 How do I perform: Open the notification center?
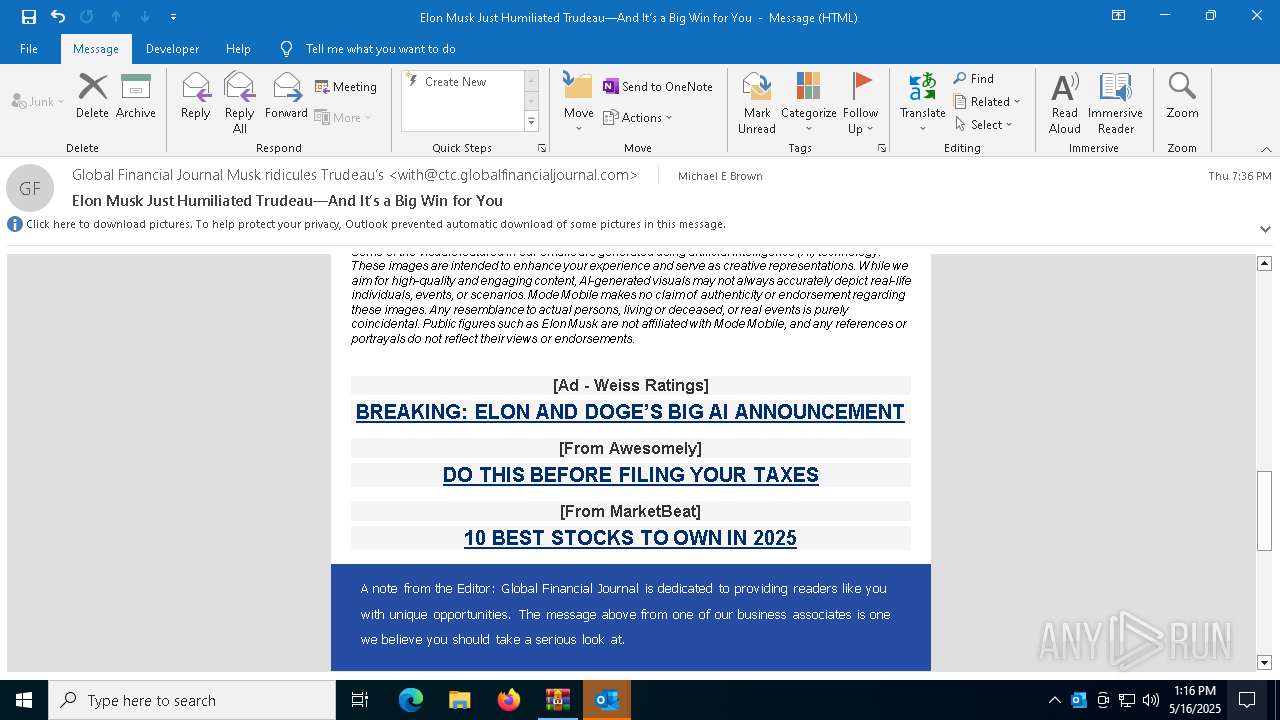pos(1248,700)
